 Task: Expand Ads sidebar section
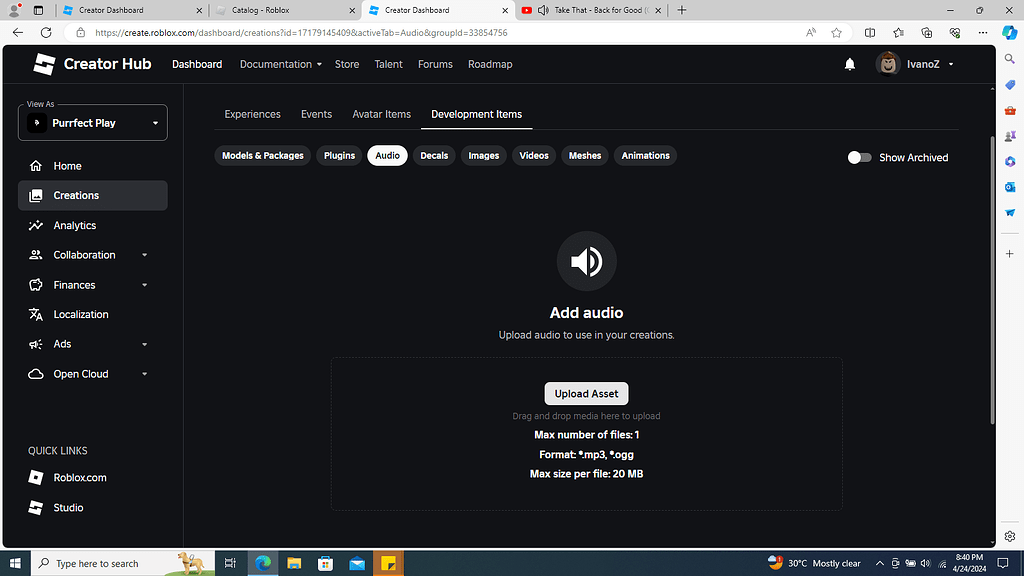point(144,344)
